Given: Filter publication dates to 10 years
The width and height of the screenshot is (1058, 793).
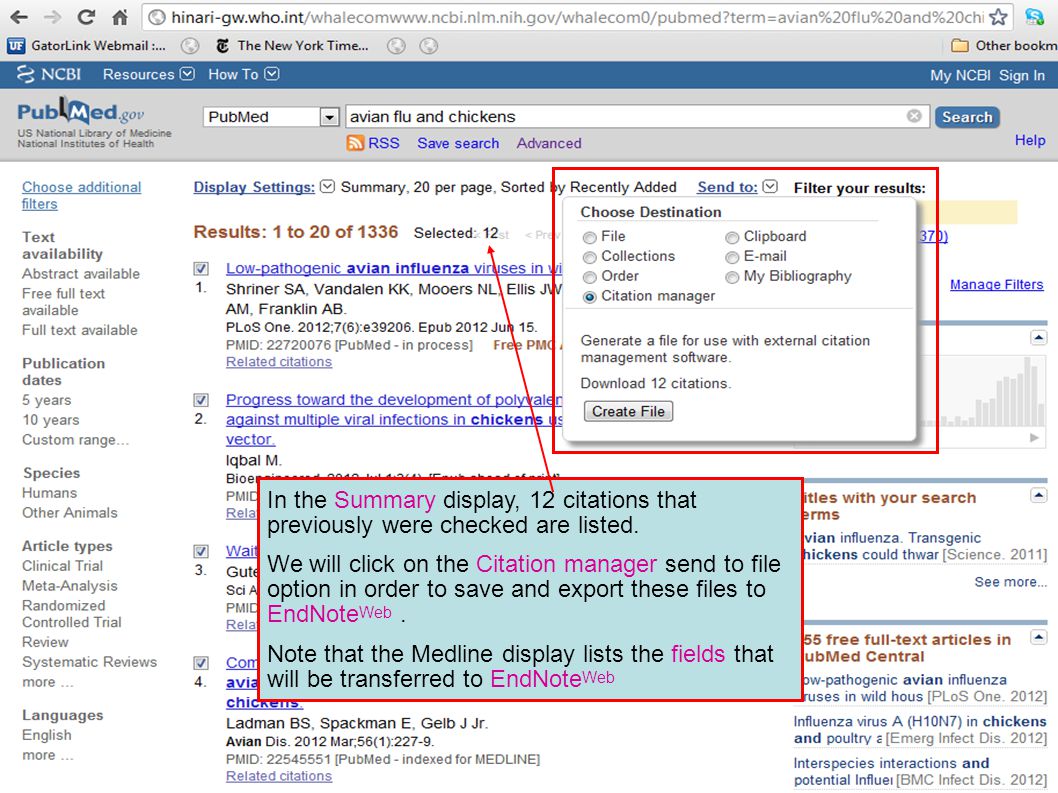Looking at the screenshot, I should click(51, 420).
